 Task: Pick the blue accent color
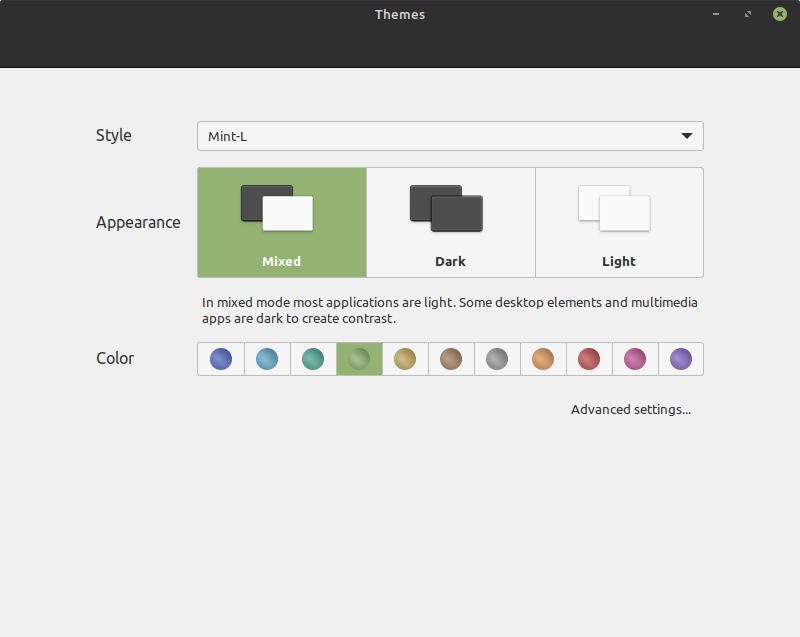pyautogui.click(x=221, y=359)
